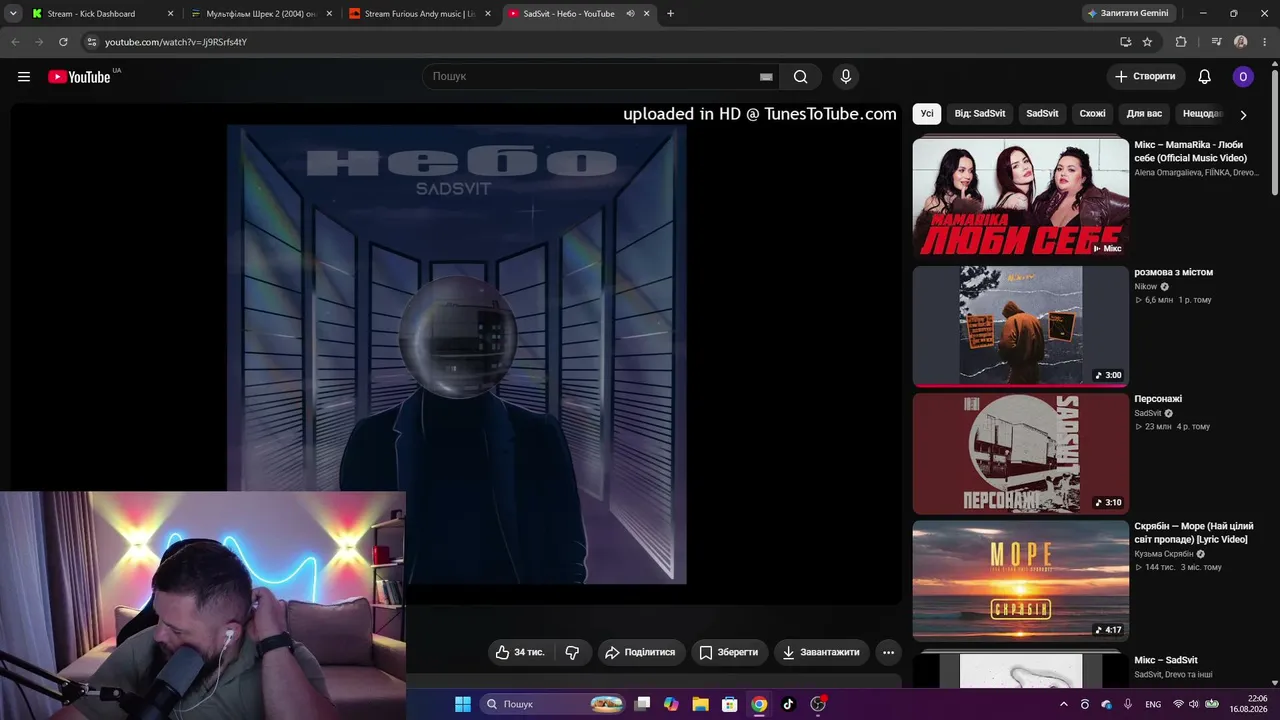1280x720 pixels.
Task: Mute the SadSvit tab via speaker icon
Action: pos(630,14)
